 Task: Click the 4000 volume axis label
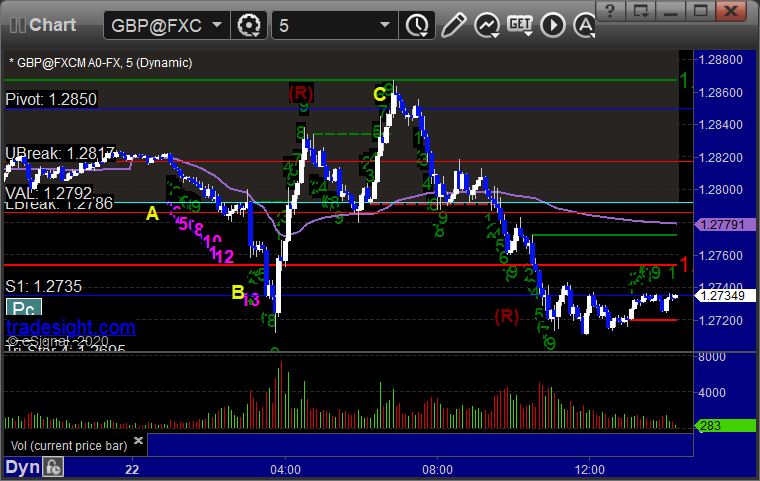pyautogui.click(x=712, y=393)
